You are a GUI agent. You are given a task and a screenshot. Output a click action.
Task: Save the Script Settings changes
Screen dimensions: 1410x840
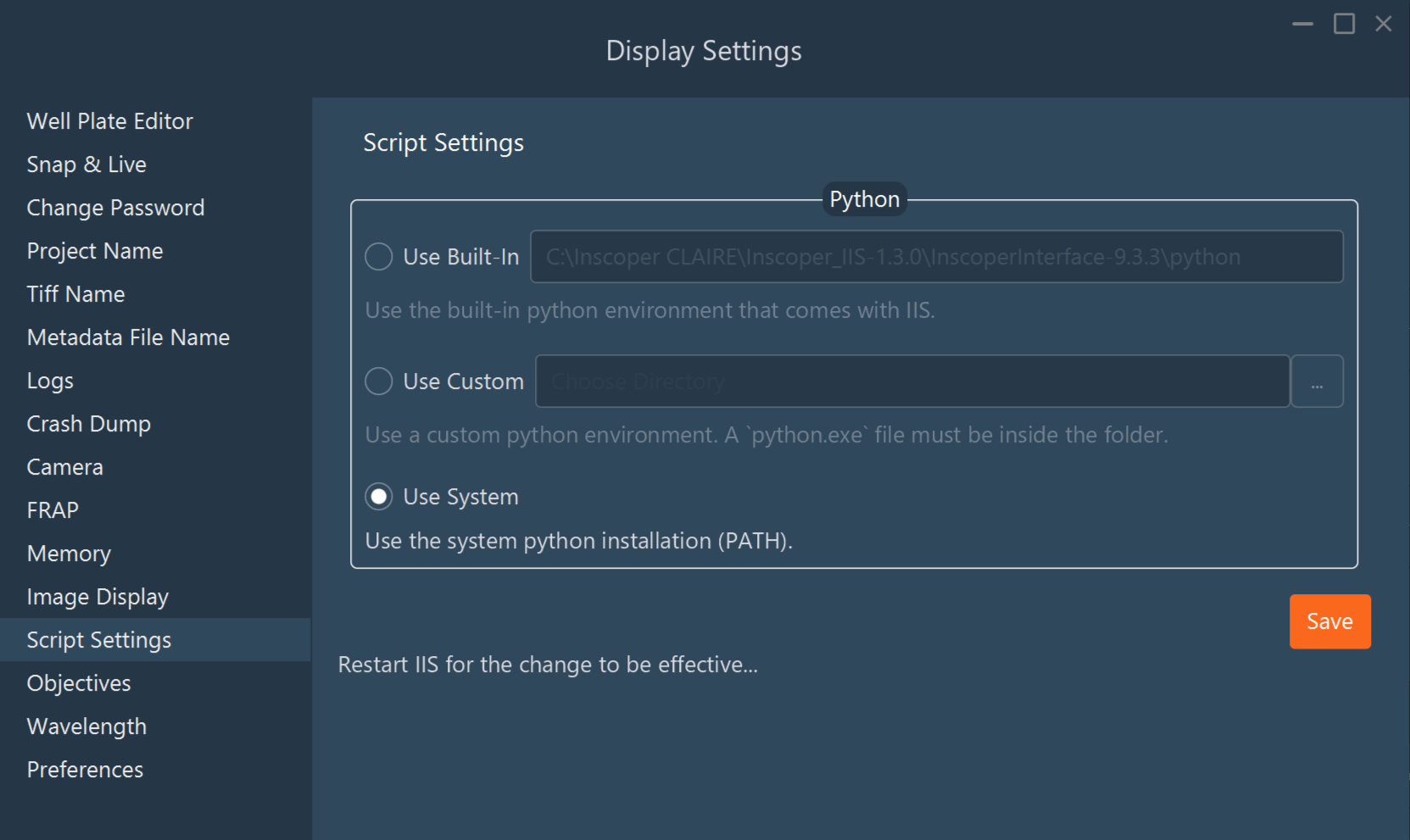(x=1329, y=621)
